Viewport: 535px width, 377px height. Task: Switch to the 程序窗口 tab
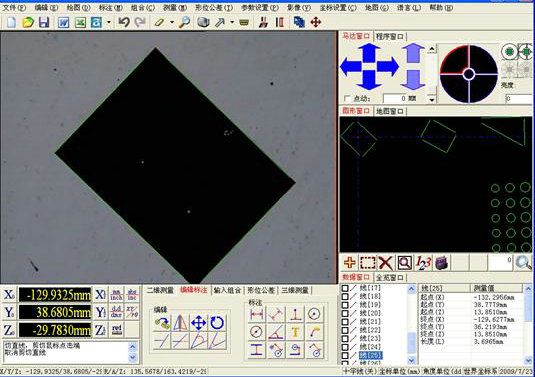point(389,36)
